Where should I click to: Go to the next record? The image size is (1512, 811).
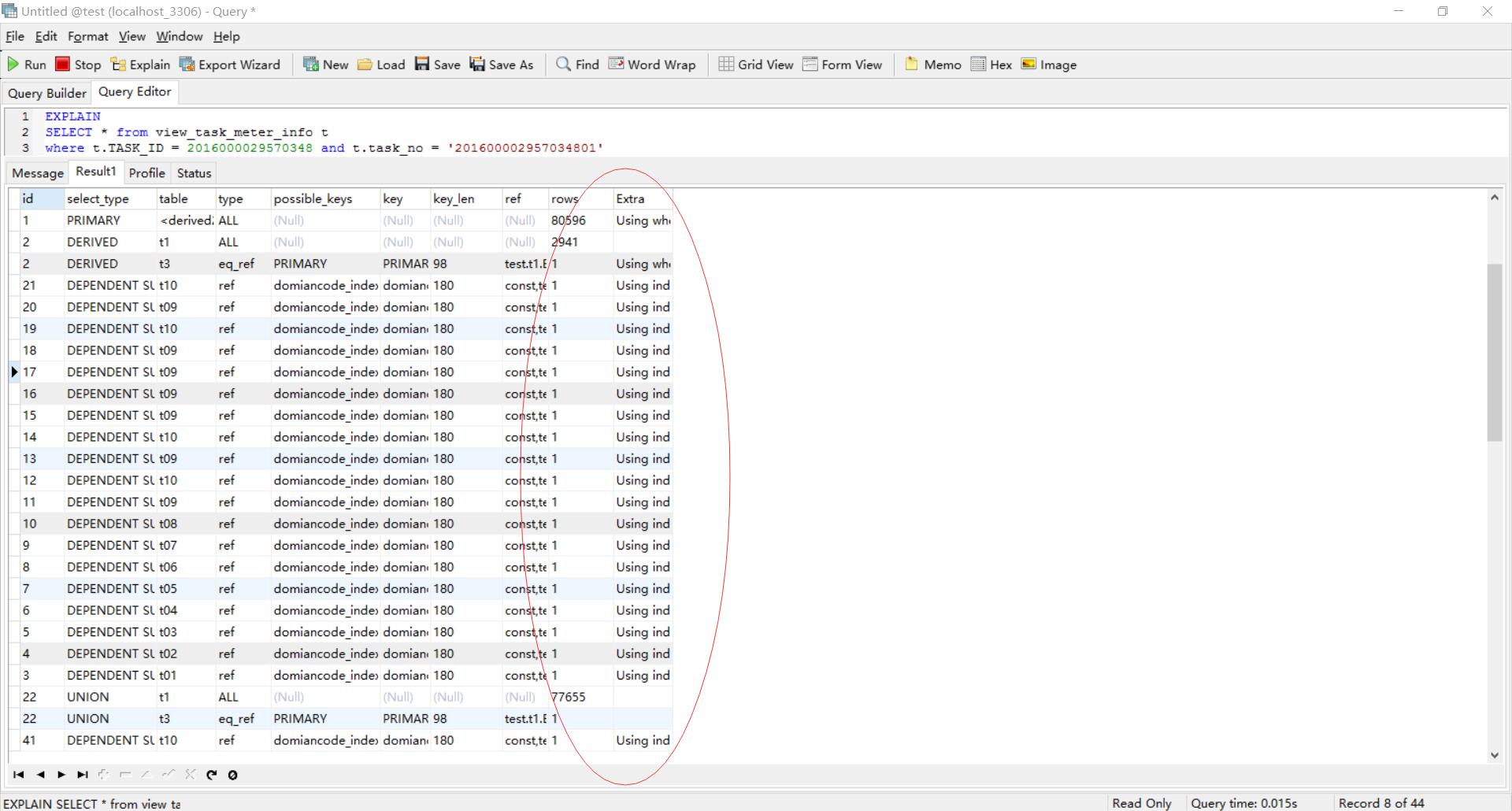(x=61, y=775)
